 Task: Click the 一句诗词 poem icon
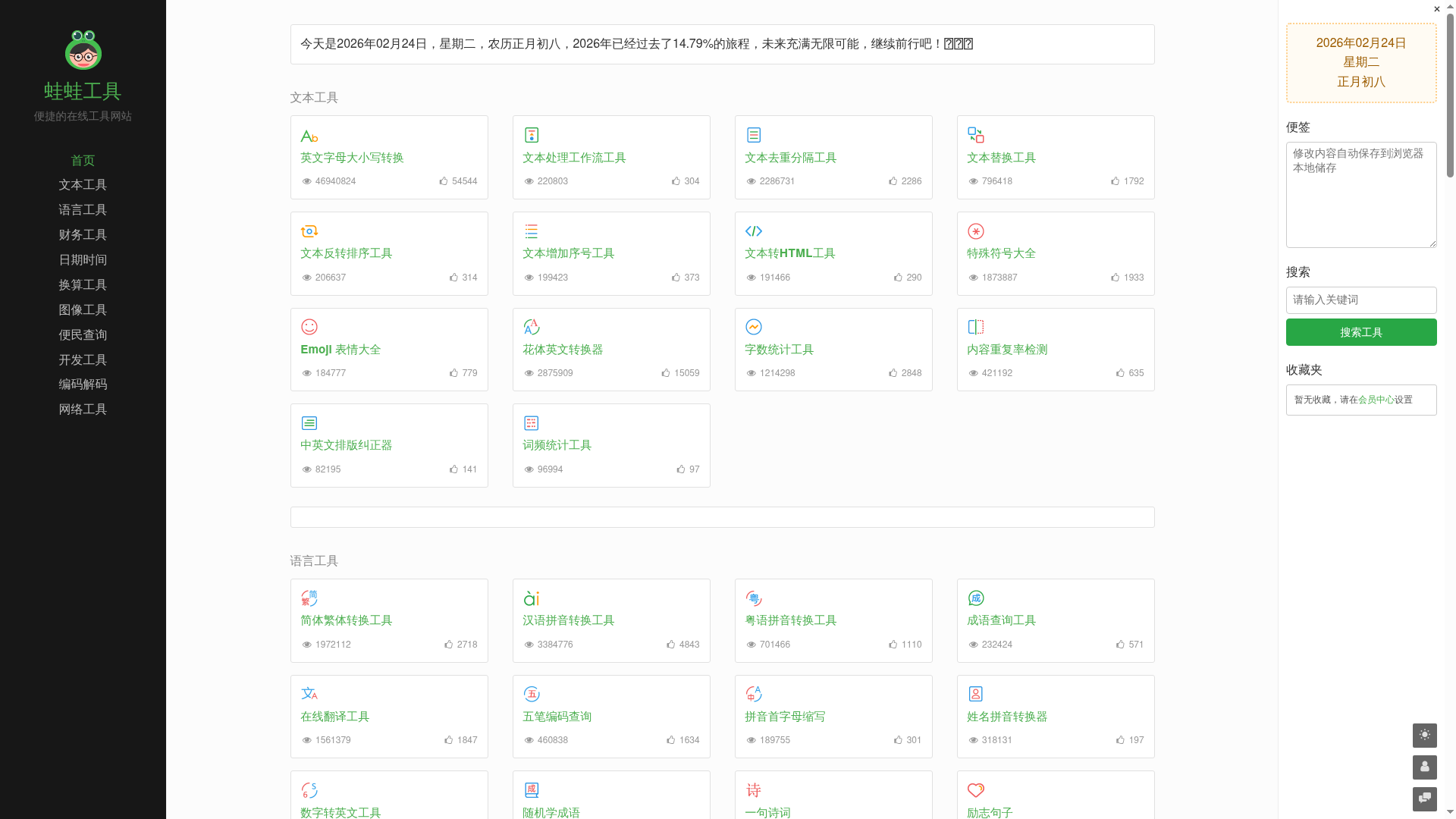coord(753,790)
